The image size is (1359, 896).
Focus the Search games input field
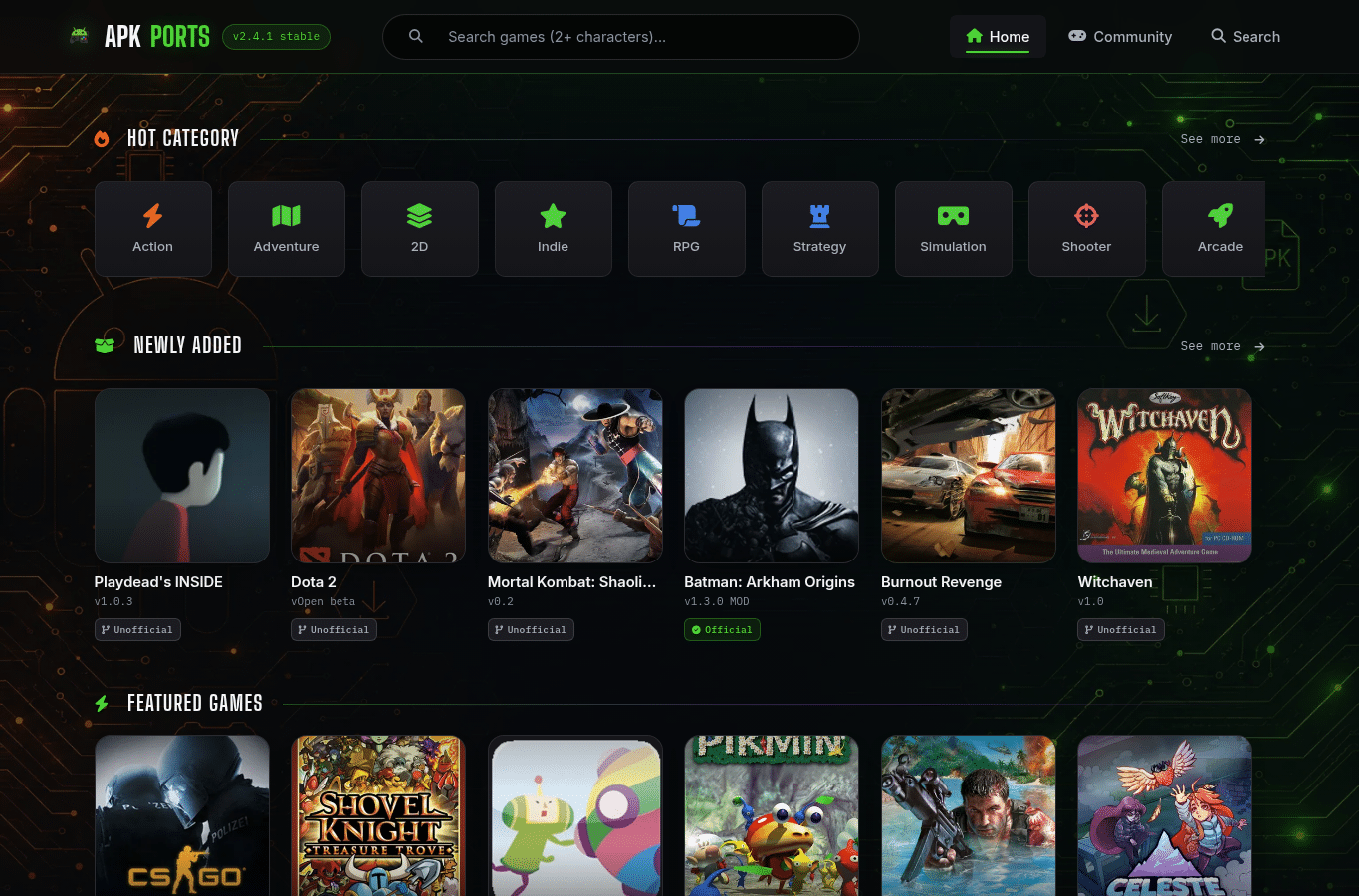(621, 37)
